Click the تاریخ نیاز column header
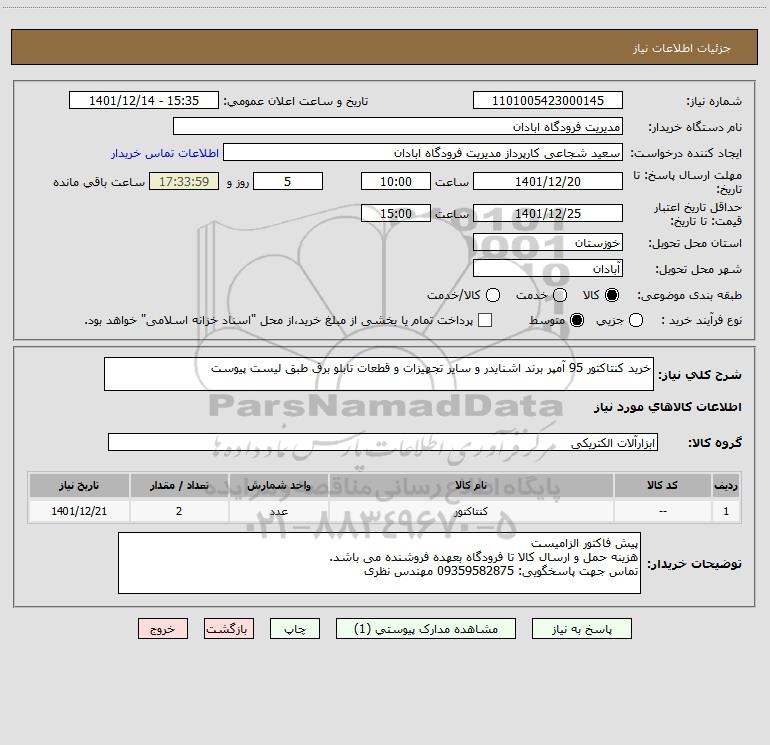The height and width of the screenshot is (745, 770). coord(79,485)
